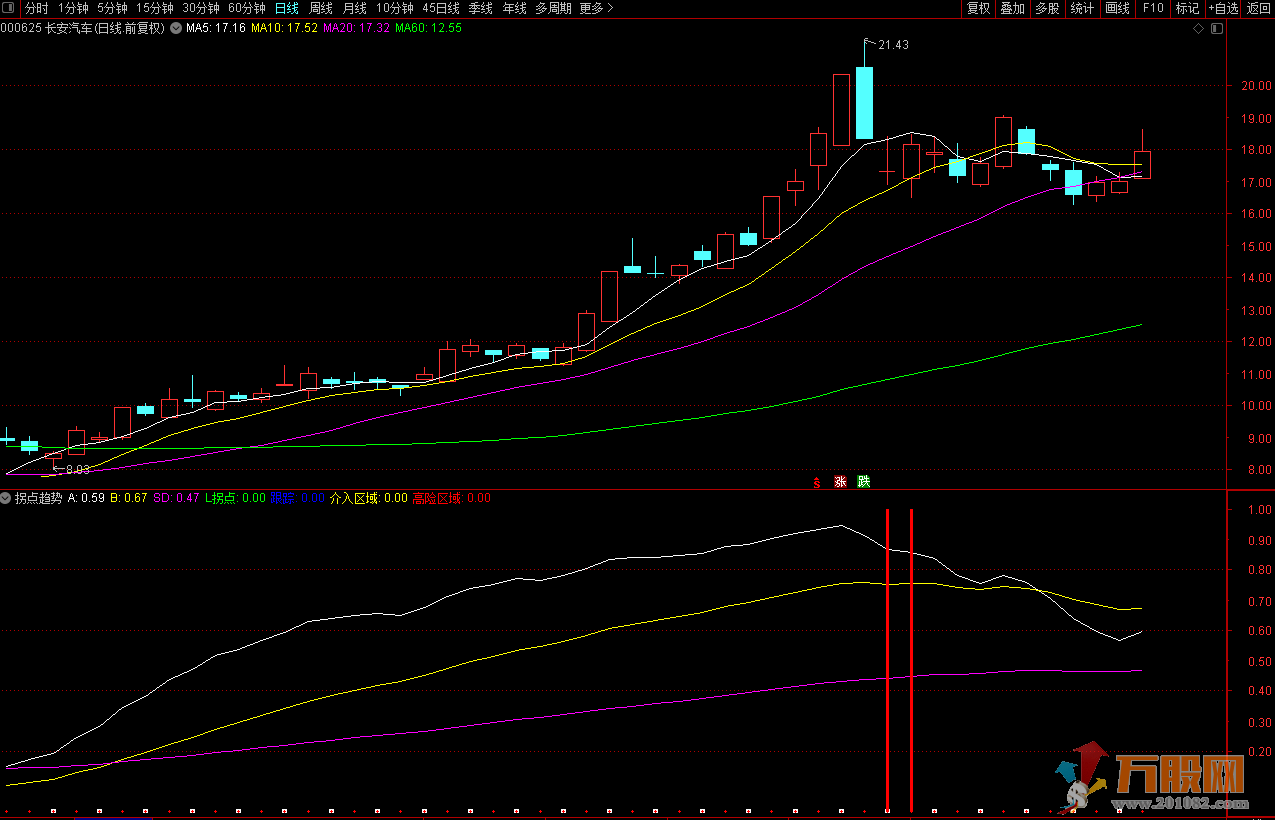Click the 21.43 high price marker
Screen dimensions: 1275x820
893,45
